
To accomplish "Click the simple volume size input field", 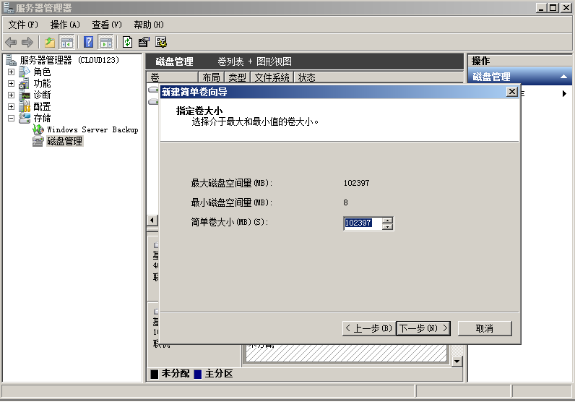I will click(x=363, y=223).
